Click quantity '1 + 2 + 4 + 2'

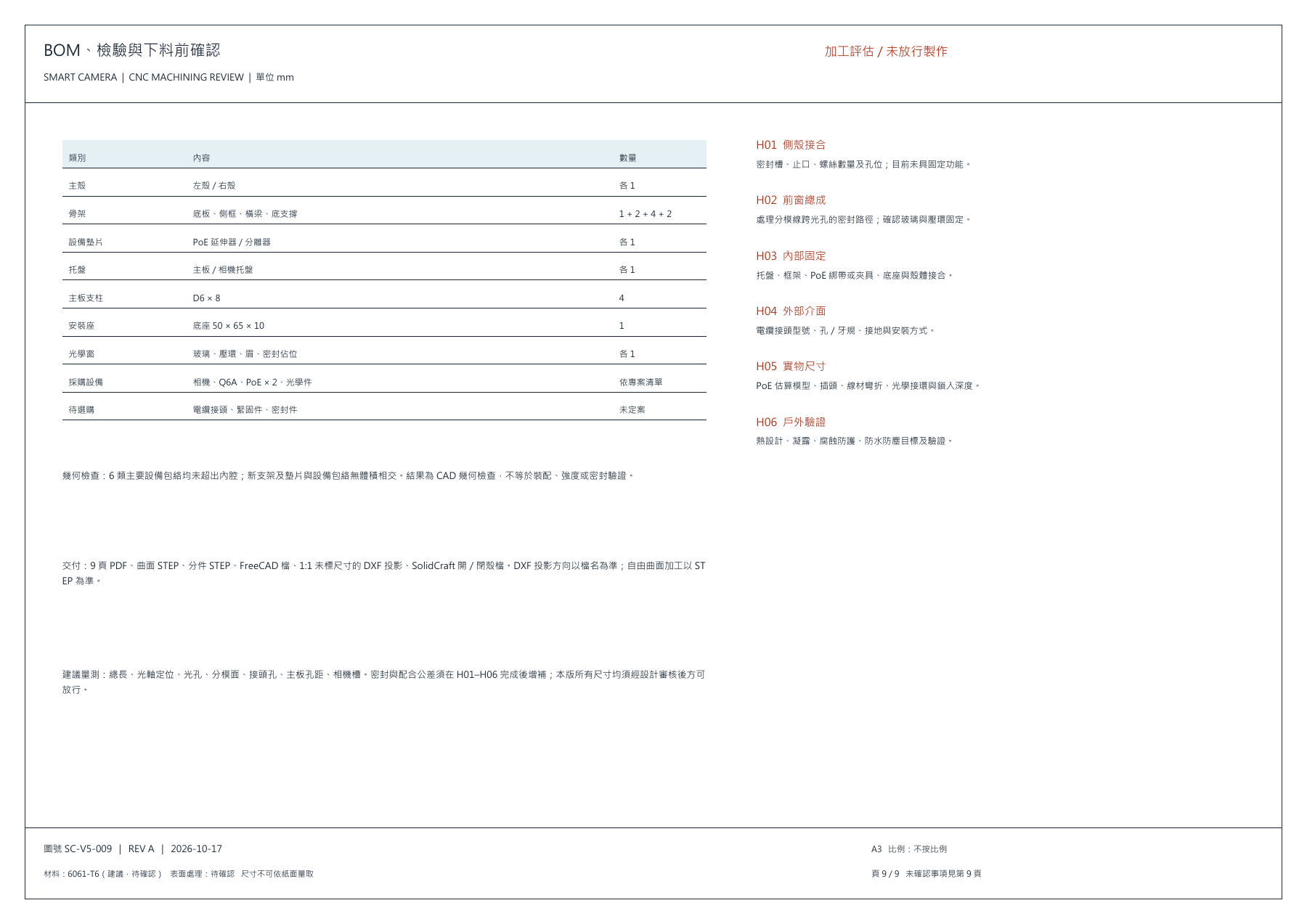point(646,213)
